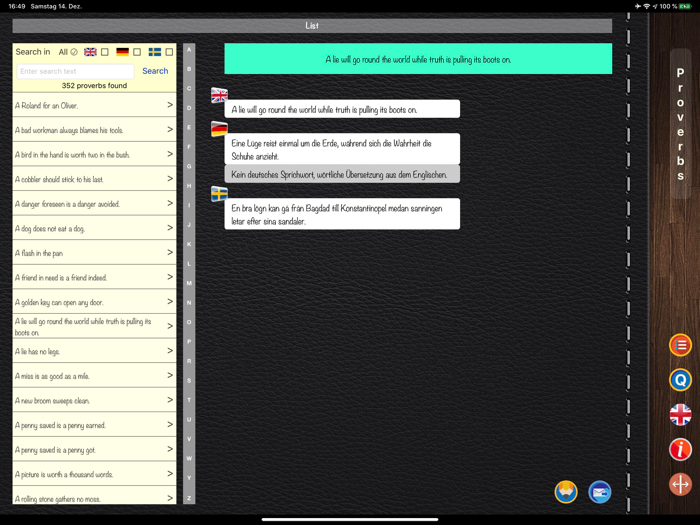Select the highlighted 'A lie will go round the world' list row
Screen dimensions: 700x525
click(x=94, y=326)
